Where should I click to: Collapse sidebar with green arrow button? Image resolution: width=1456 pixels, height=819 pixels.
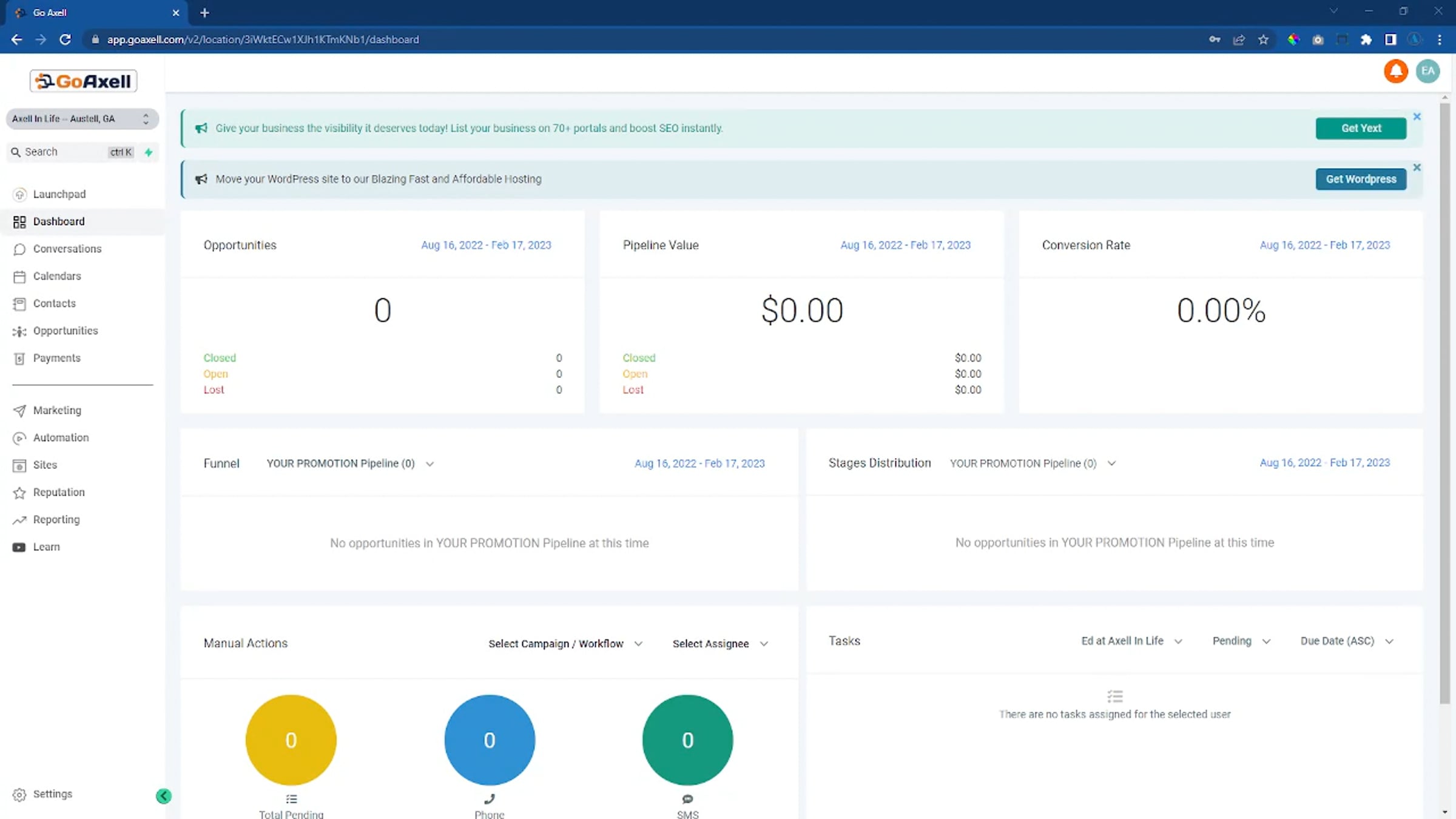163,796
